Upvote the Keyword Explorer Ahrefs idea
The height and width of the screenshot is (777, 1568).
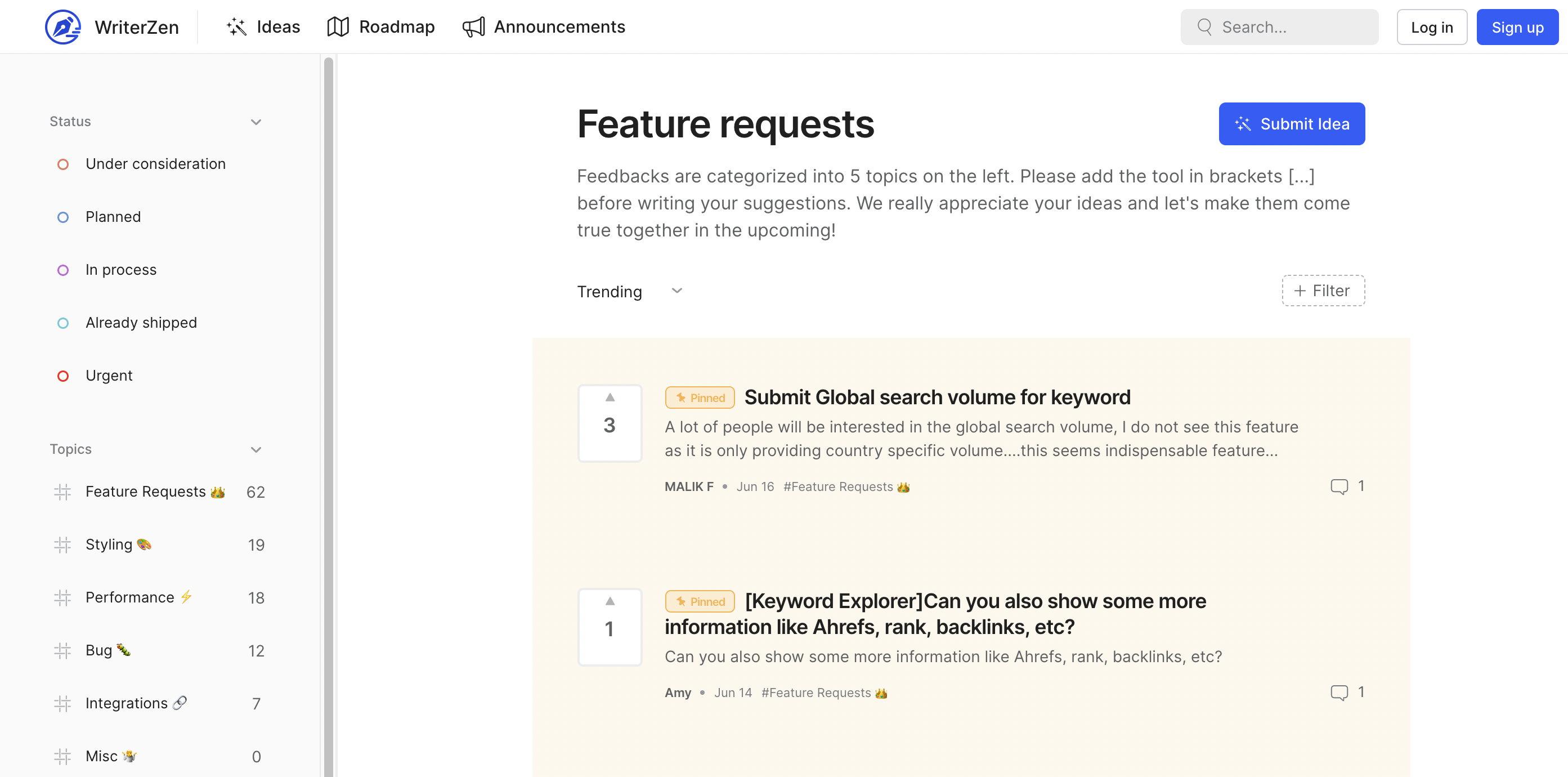610,602
